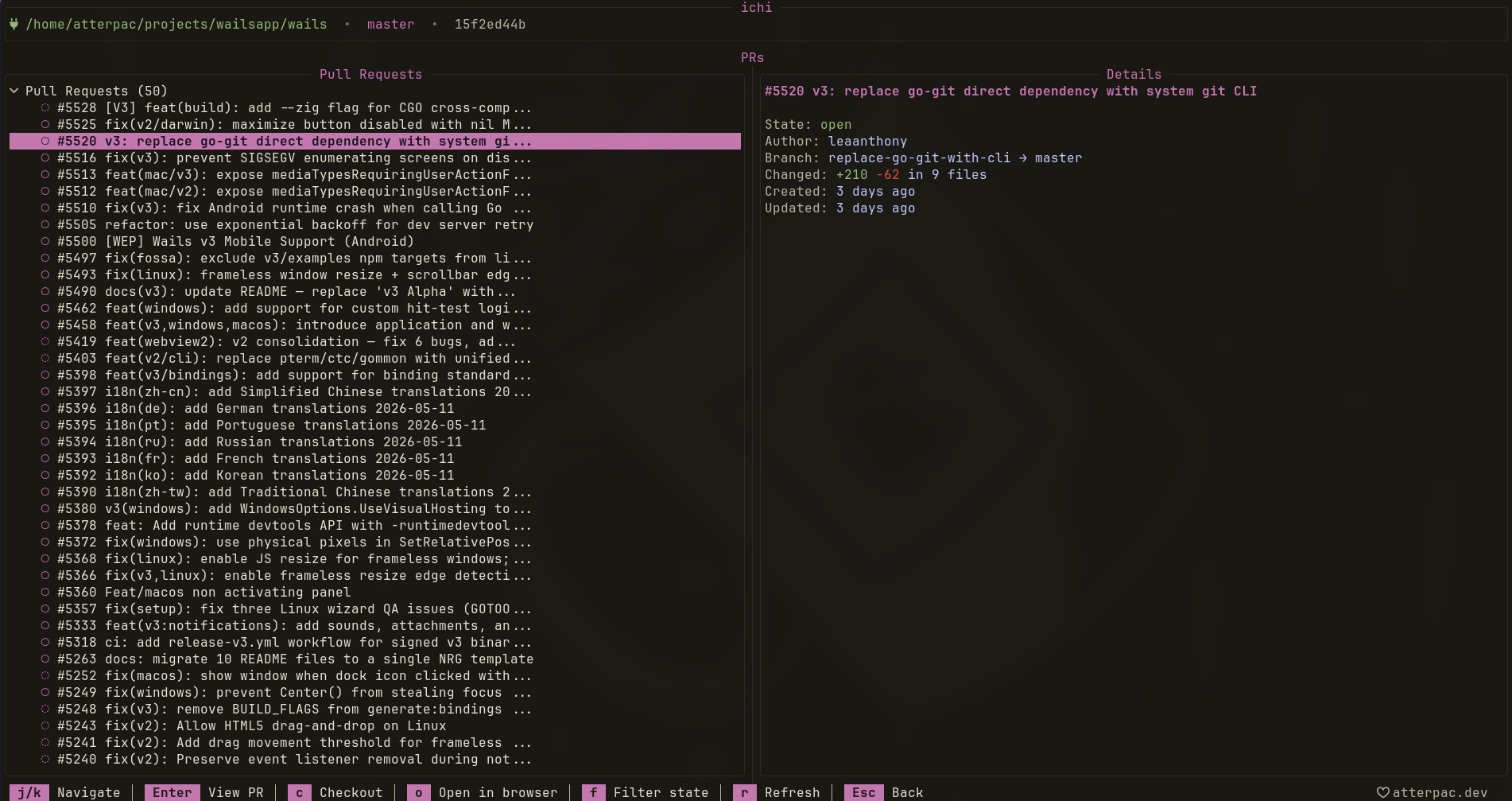Click the Esc Back shortcut
Viewport: 1512px width, 801px height.
click(x=883, y=792)
